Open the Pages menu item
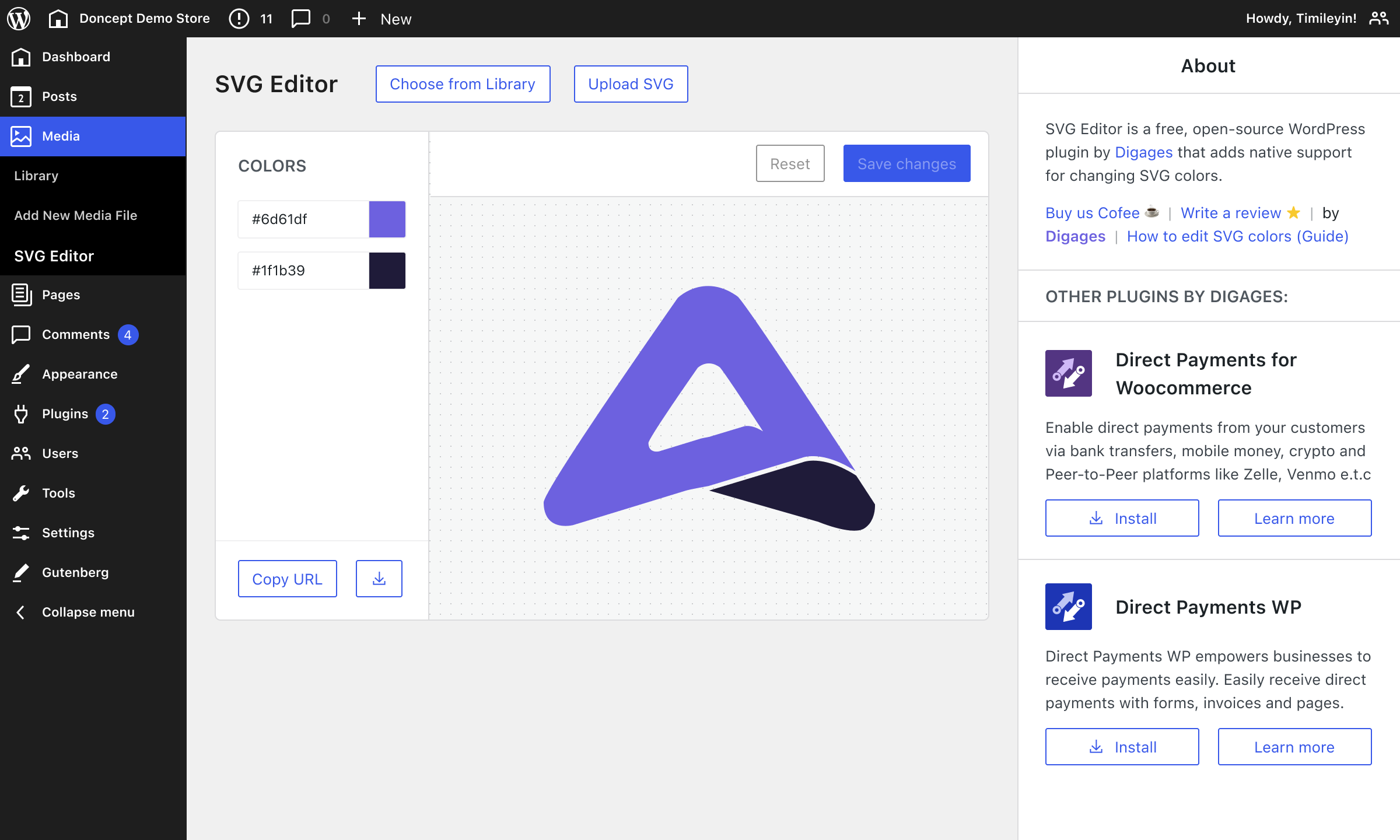The height and width of the screenshot is (840, 1400). 93,295
